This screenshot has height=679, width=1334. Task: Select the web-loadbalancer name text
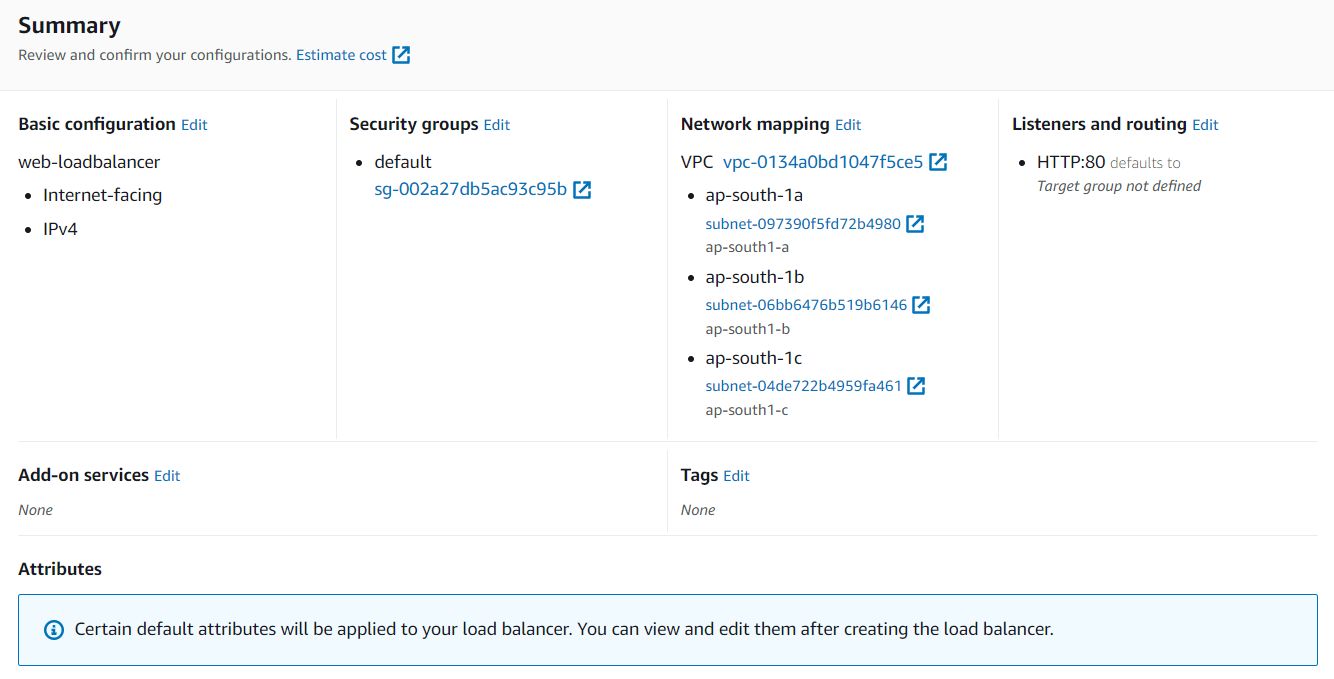[89, 162]
